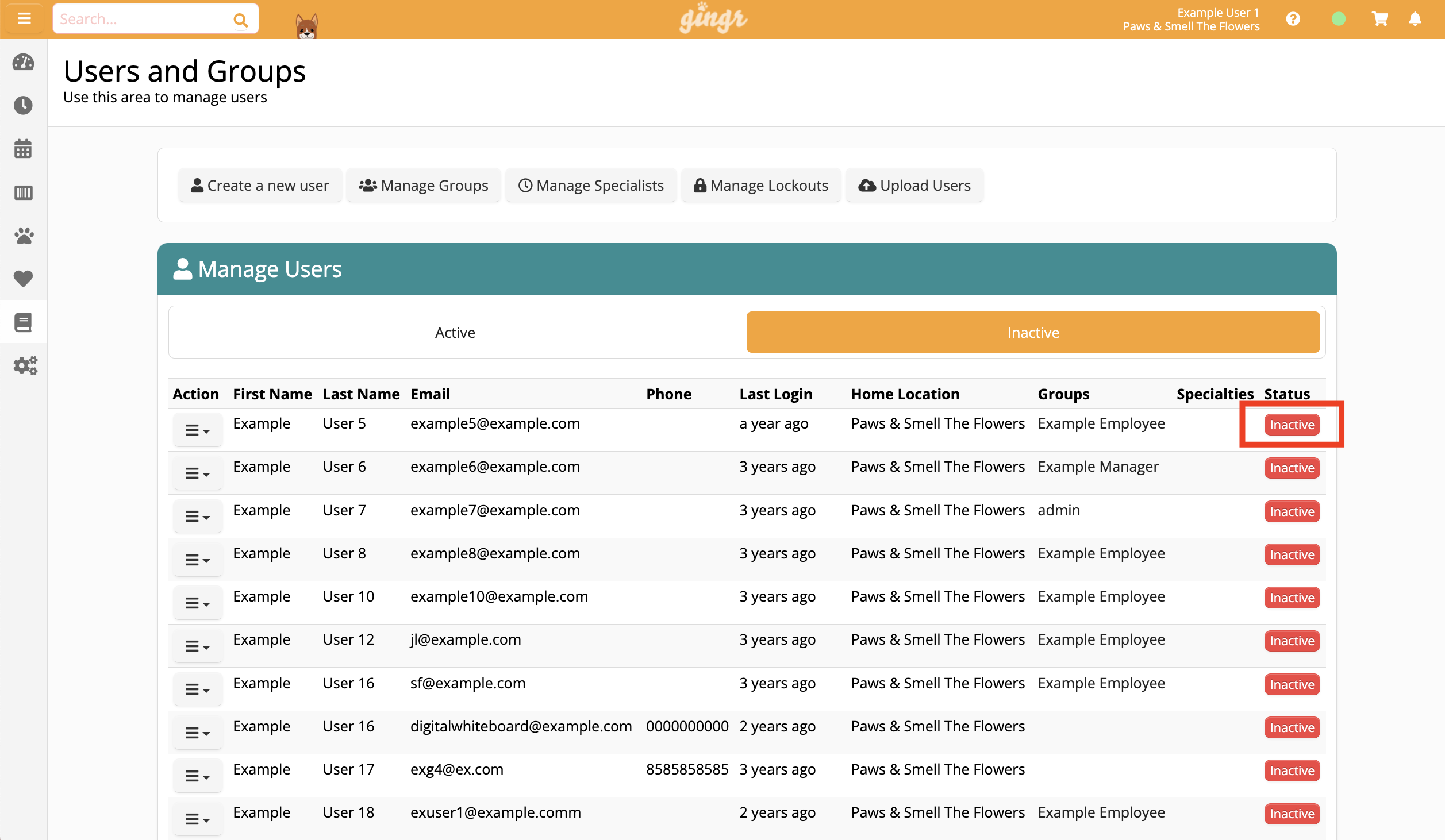Expand the action menu for User 7
This screenshot has width=1445, height=840.
[x=197, y=516]
